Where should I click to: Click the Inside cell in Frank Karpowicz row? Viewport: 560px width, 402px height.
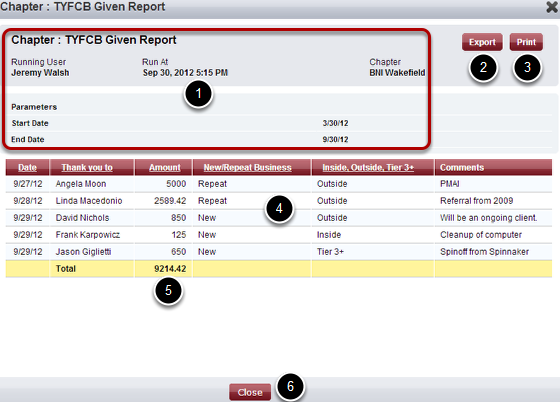tap(329, 235)
